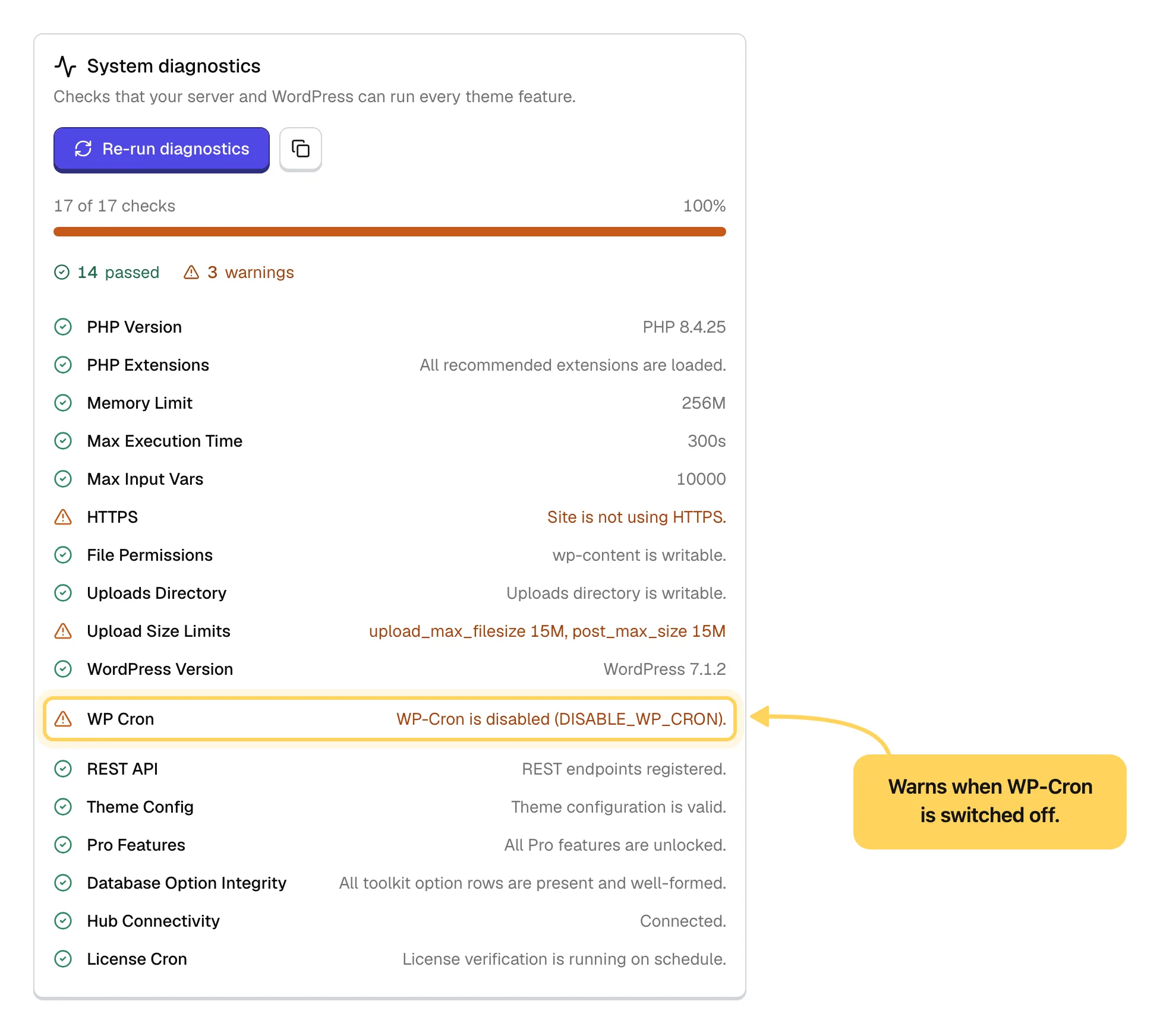
Task: Copy diagnostics report with the copy icon
Action: point(301,149)
